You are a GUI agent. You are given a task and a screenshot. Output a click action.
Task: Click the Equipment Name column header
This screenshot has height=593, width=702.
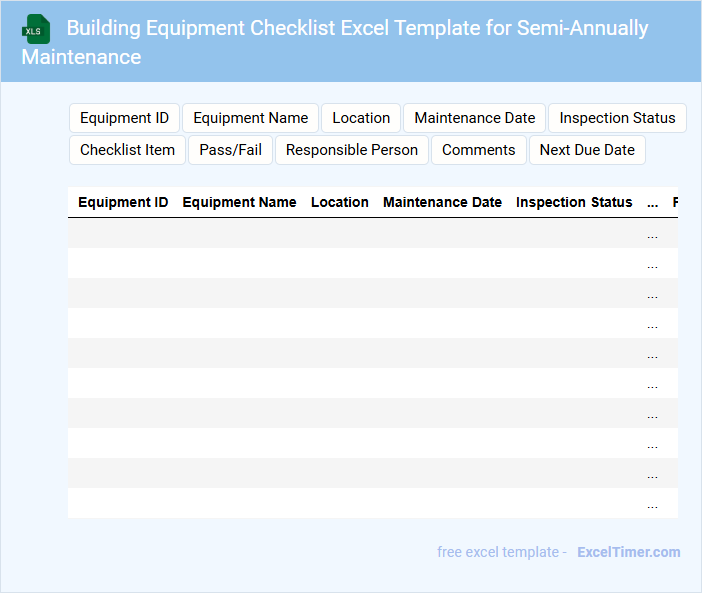pyautogui.click(x=239, y=202)
